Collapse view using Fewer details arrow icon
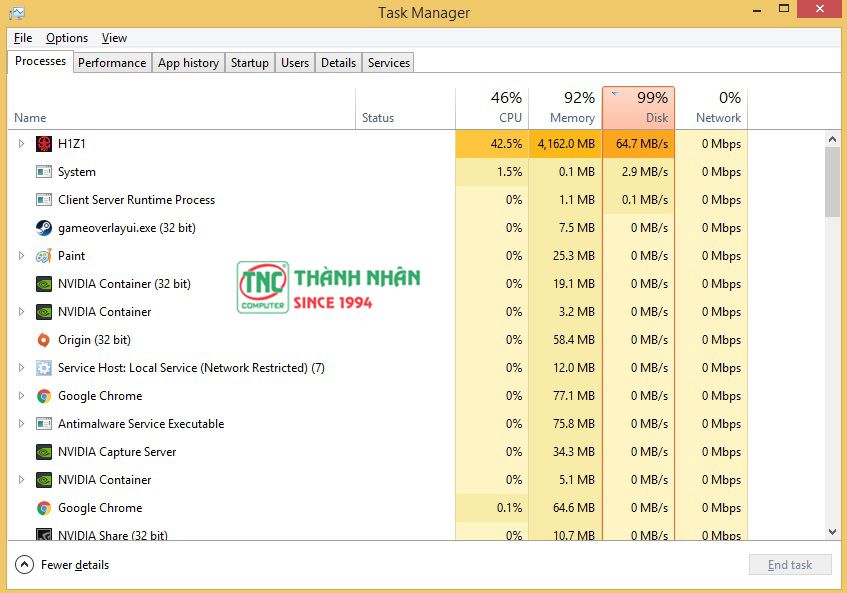Image resolution: width=847 pixels, height=593 pixels. 24,564
